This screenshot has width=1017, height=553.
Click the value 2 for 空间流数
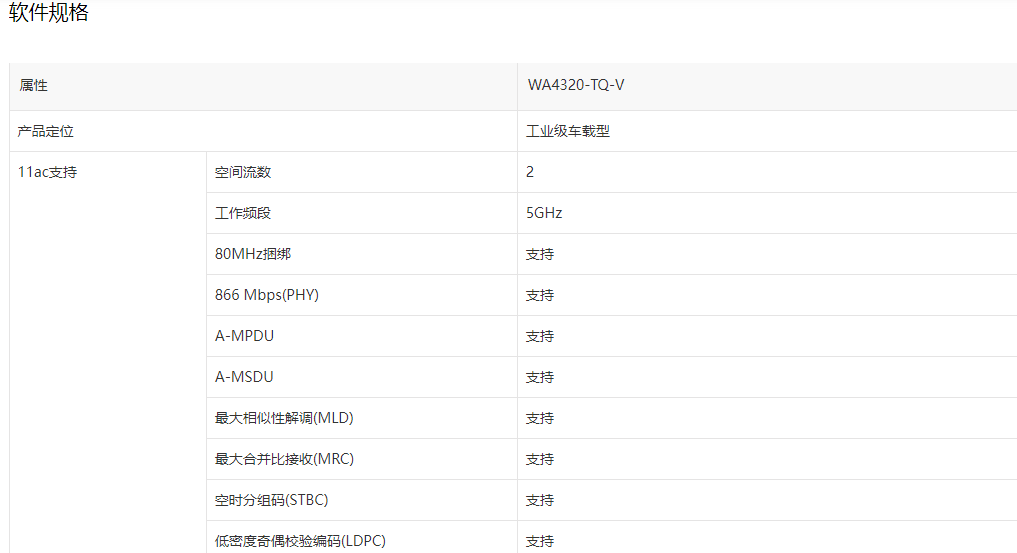click(530, 172)
